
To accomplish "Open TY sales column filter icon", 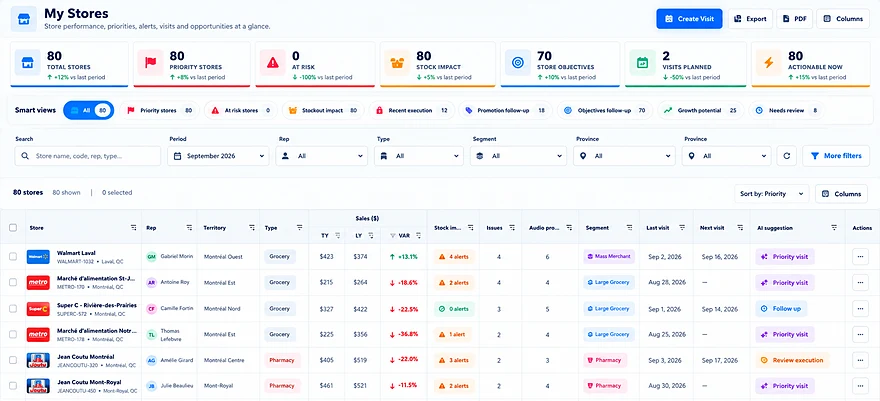I will (x=337, y=236).
